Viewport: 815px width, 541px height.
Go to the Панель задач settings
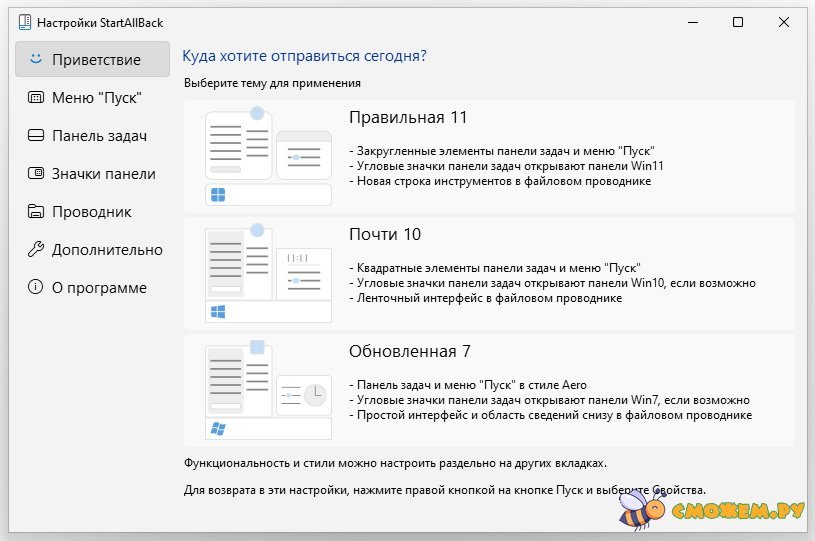click(x=99, y=135)
